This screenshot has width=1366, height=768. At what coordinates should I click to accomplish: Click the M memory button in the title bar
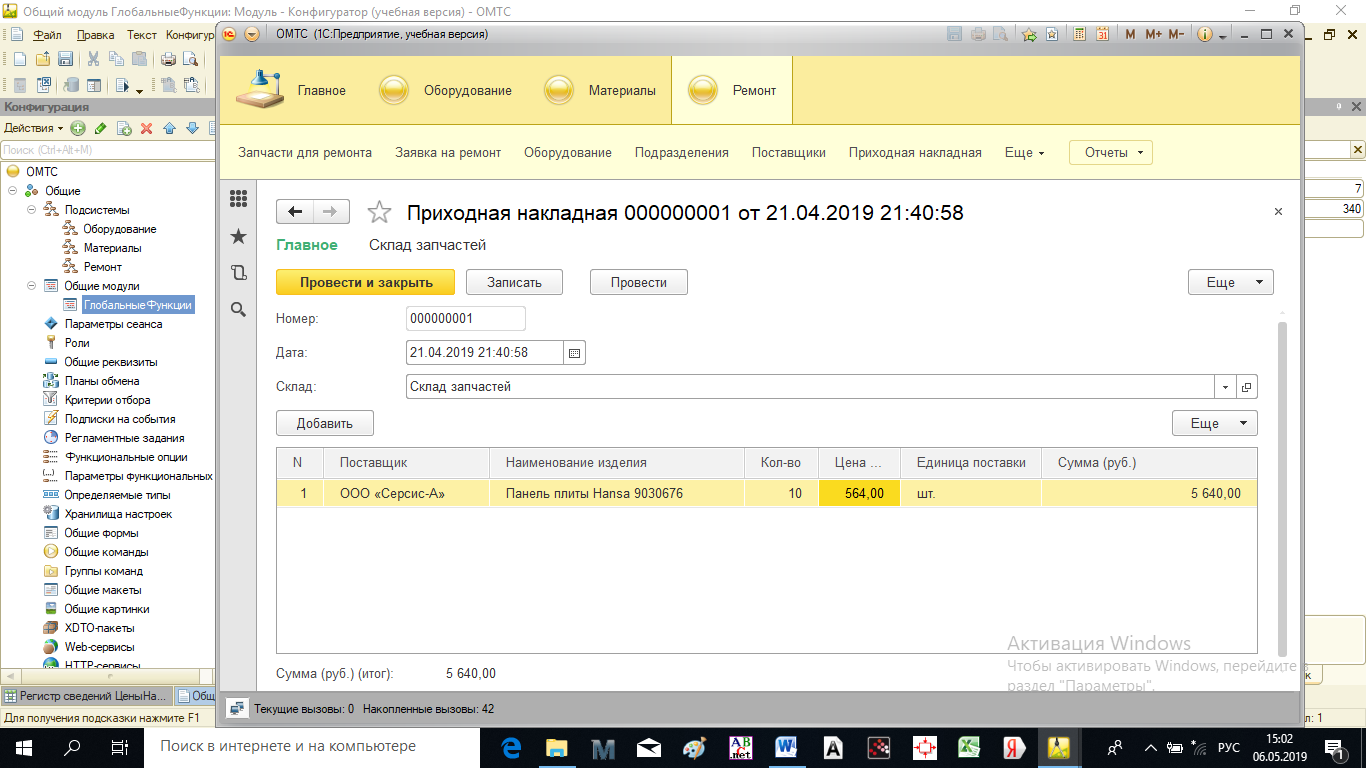[1130, 34]
